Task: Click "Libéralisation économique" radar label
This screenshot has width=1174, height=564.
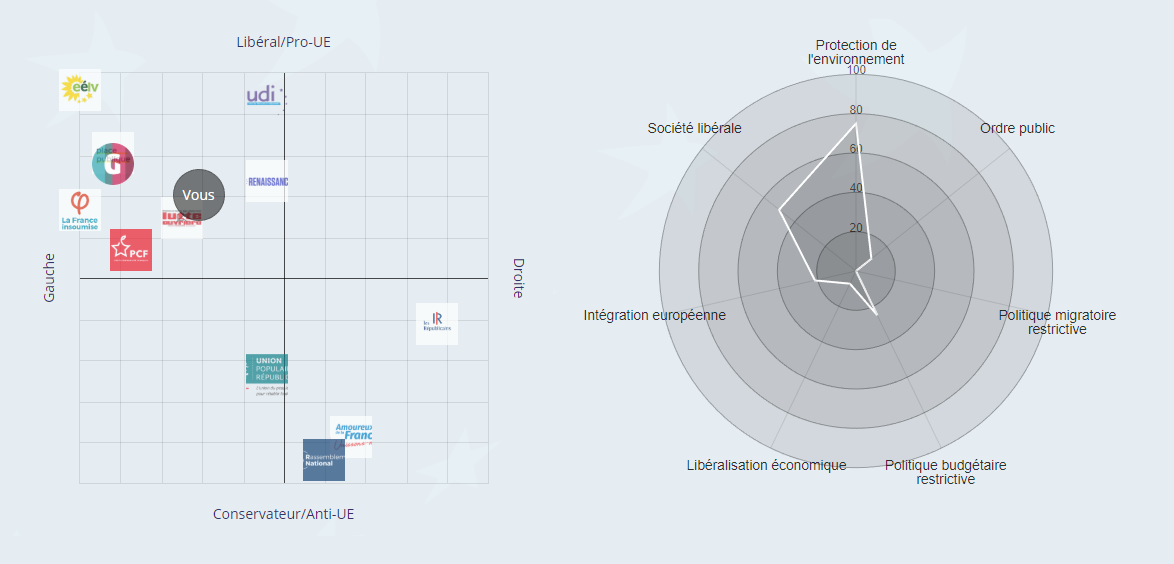Action: pos(767,465)
